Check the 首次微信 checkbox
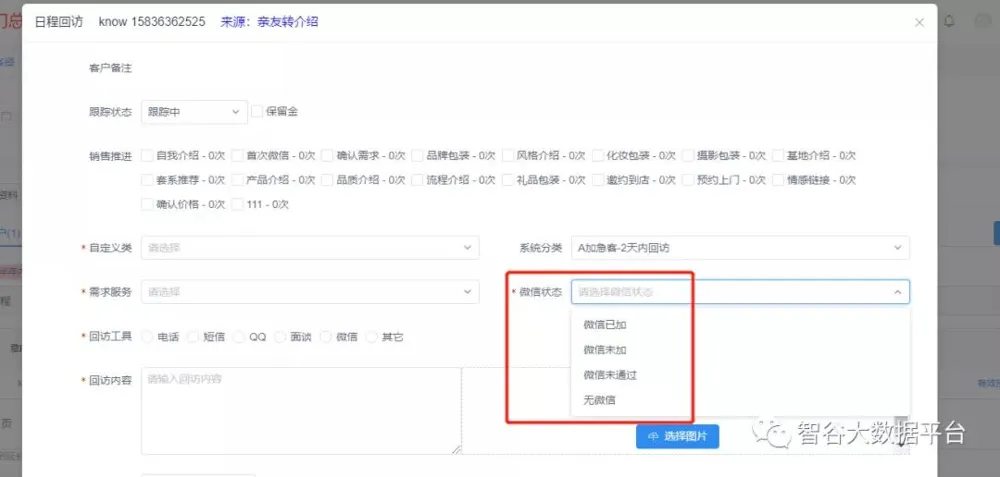The image size is (1000, 477). (x=237, y=156)
